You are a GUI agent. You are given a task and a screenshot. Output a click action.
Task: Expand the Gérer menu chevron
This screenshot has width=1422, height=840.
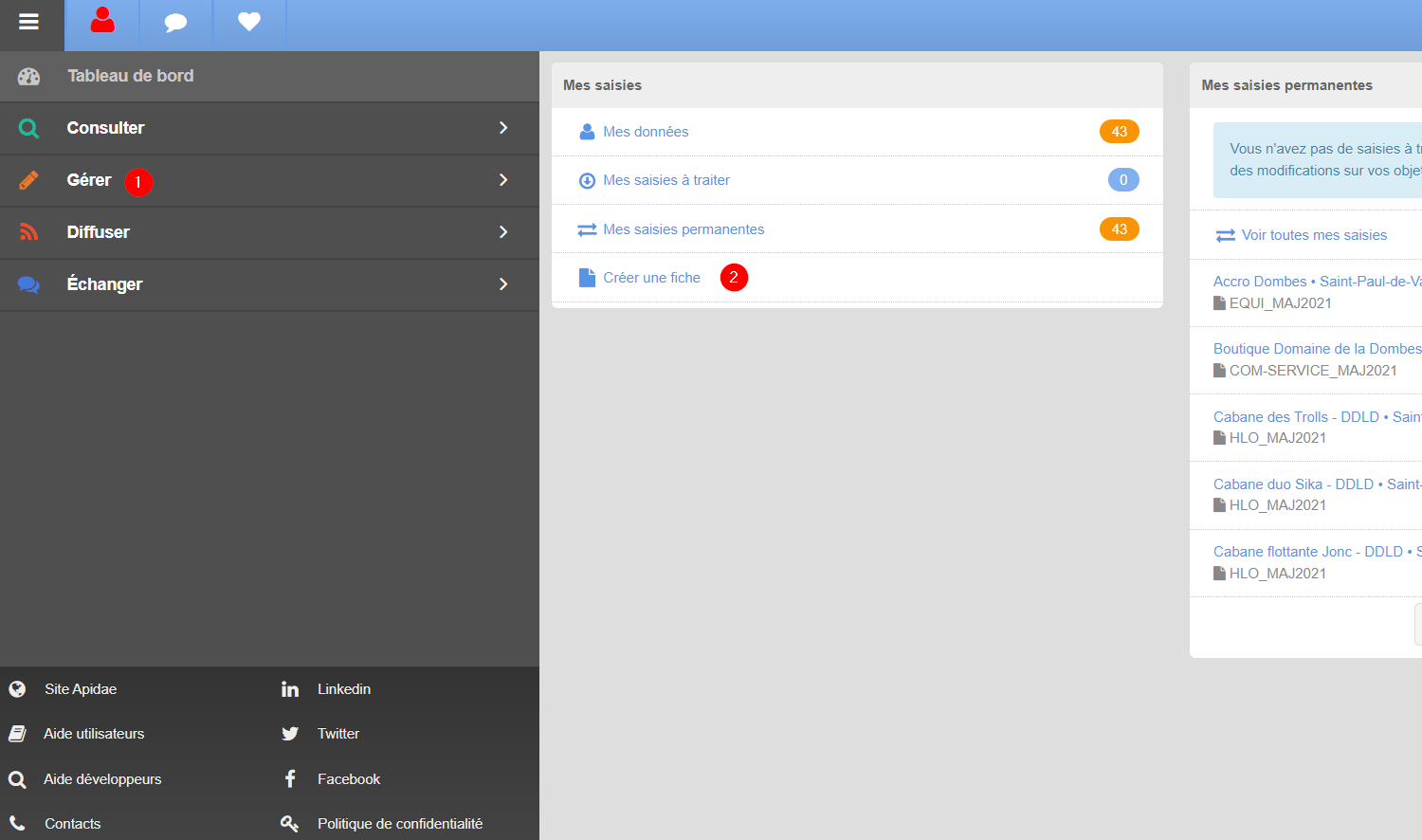(x=503, y=180)
